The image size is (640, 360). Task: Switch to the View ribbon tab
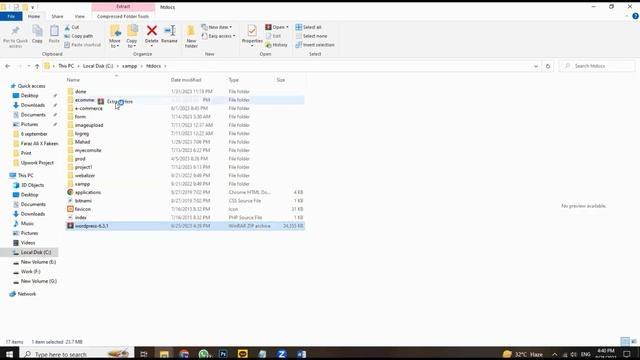[80, 16]
